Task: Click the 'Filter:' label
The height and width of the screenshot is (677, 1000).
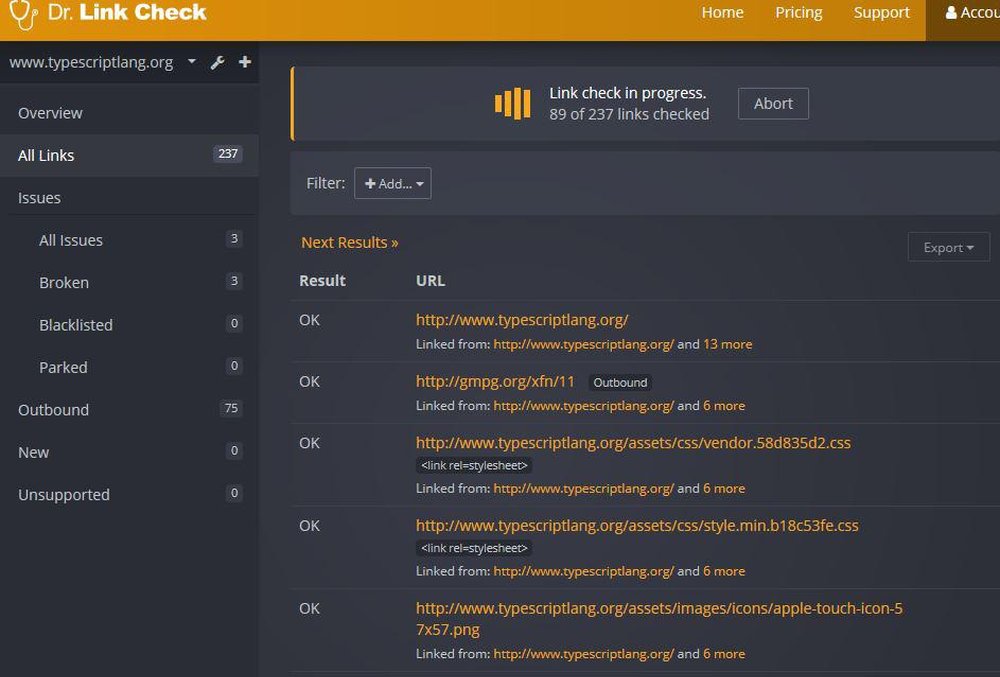Action: pos(325,183)
